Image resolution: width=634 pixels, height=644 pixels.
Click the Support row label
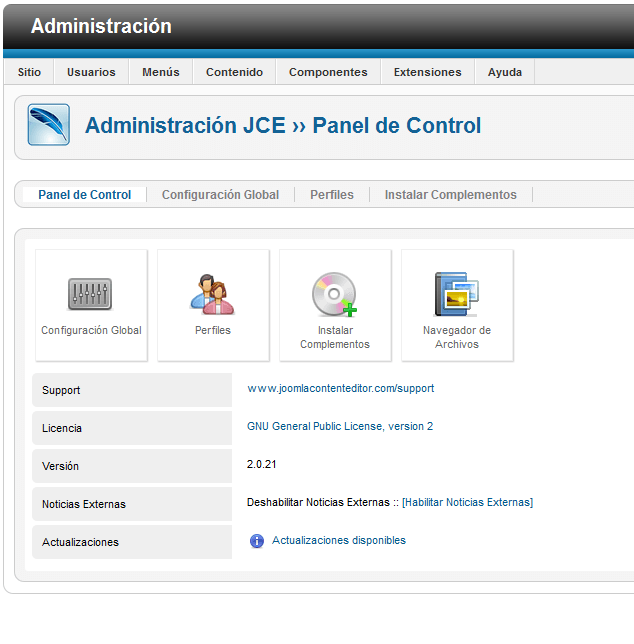(61, 390)
